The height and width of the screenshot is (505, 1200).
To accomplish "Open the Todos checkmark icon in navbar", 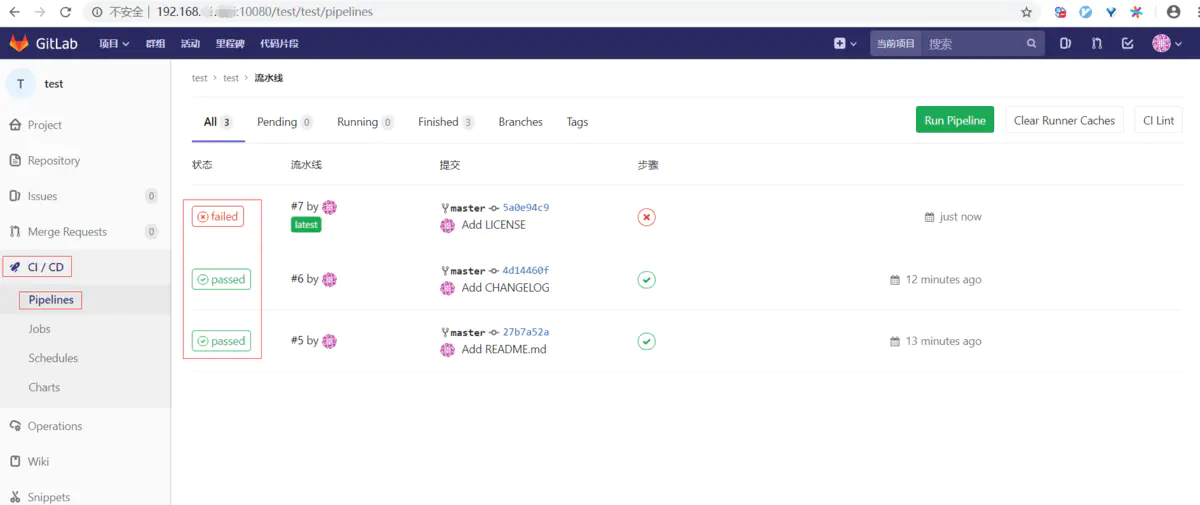I will (x=1128, y=44).
